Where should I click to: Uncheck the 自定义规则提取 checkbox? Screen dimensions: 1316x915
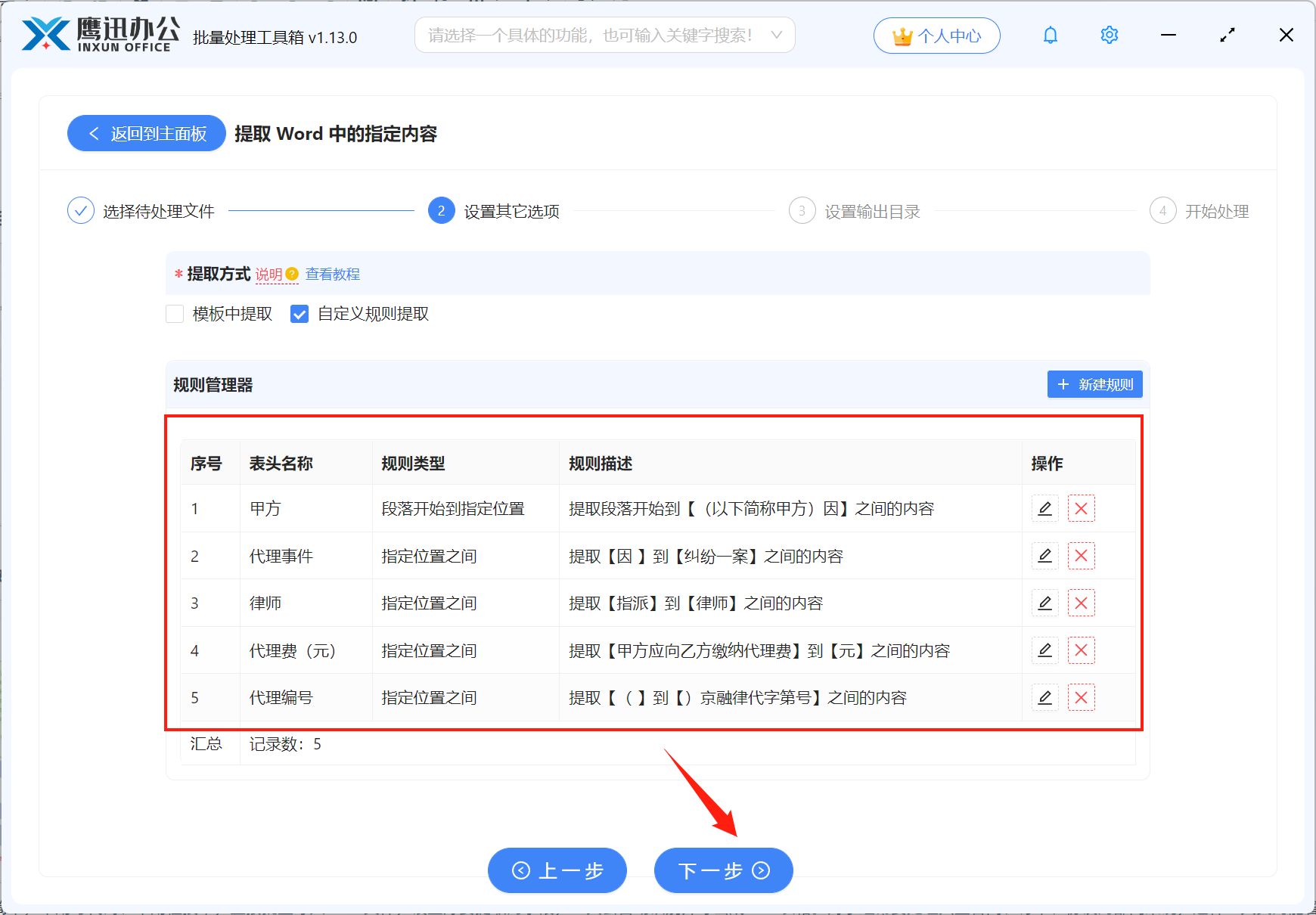299,313
